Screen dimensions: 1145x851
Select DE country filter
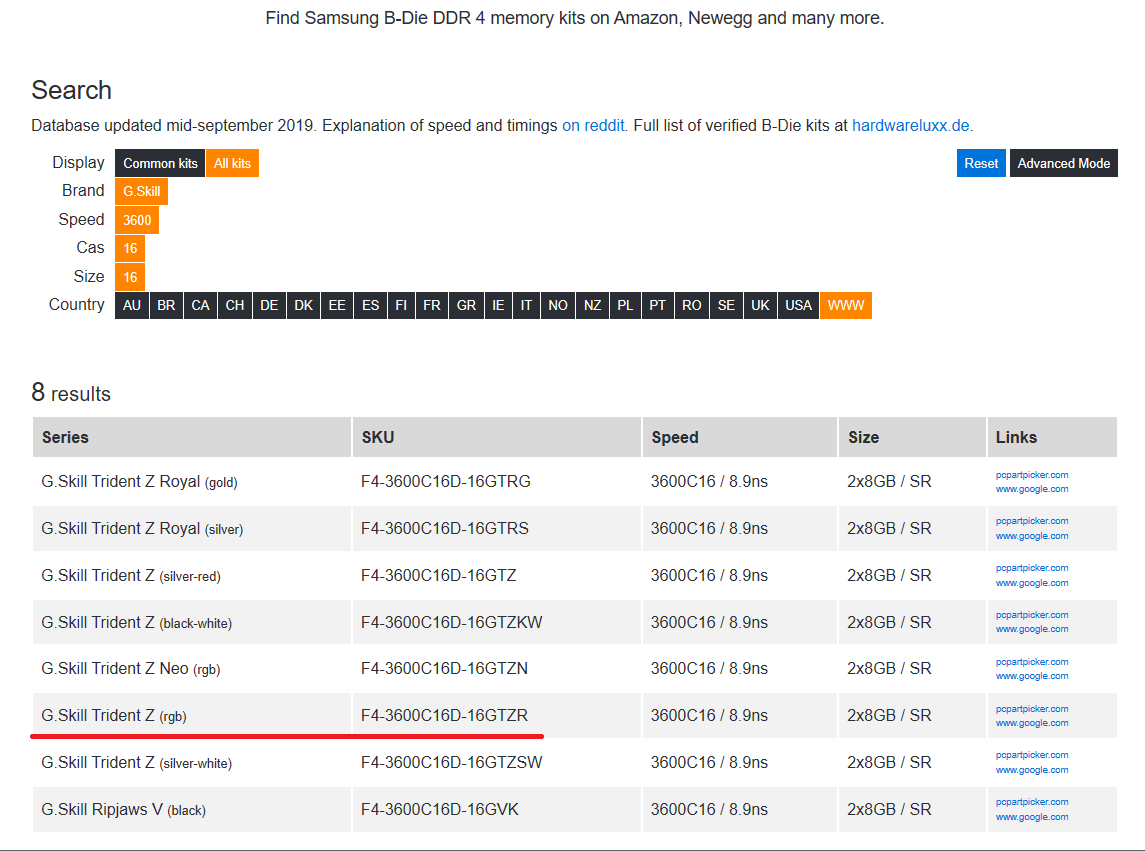pos(269,305)
